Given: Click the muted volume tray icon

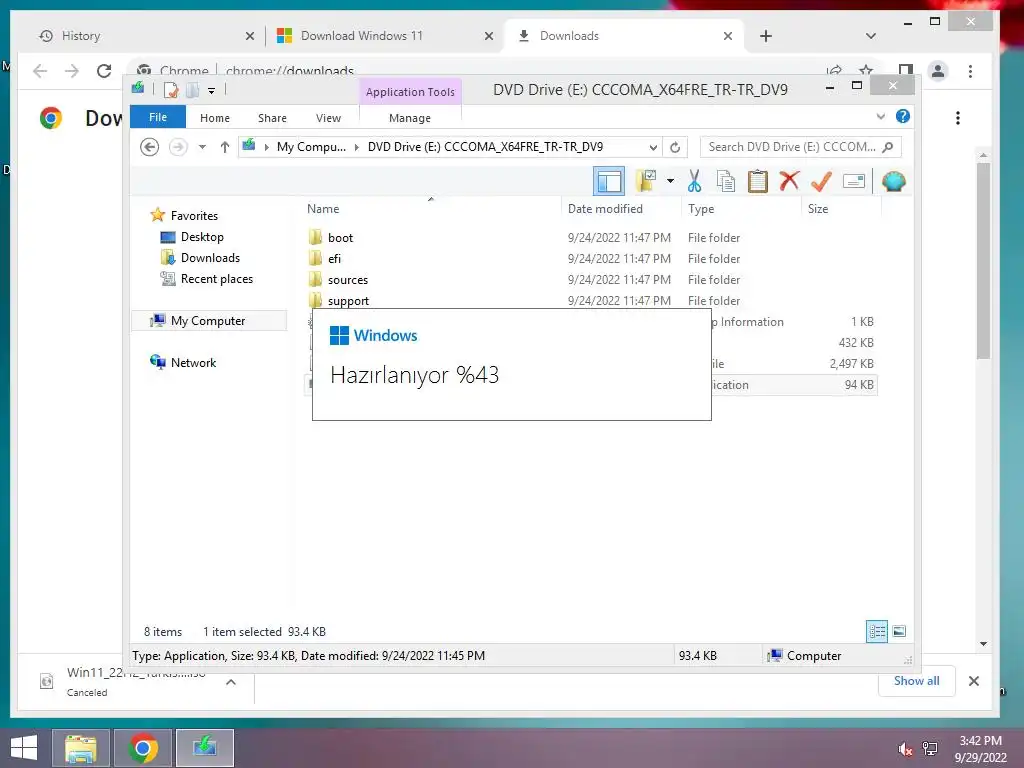Looking at the screenshot, I should (904, 748).
